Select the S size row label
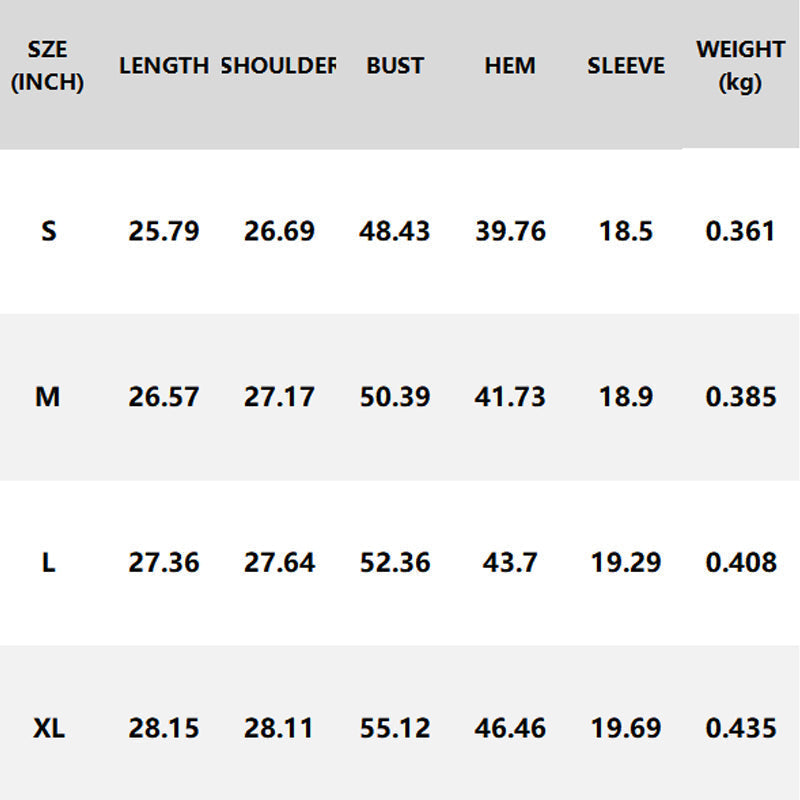 point(48,232)
